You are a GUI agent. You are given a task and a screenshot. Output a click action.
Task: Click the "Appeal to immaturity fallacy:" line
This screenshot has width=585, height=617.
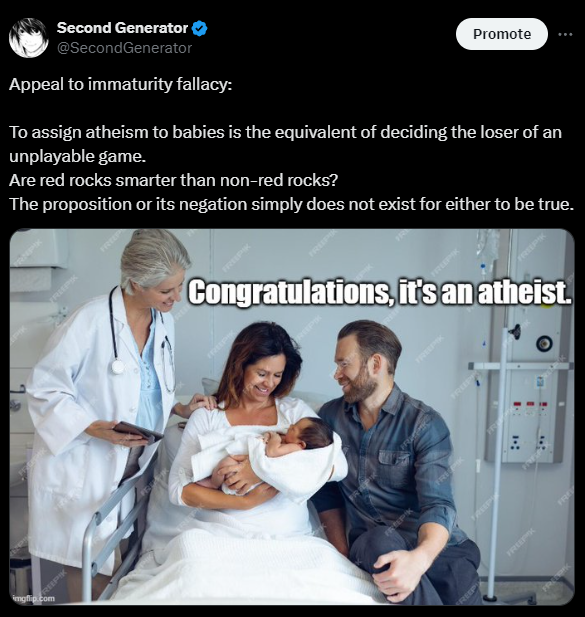click(x=120, y=85)
